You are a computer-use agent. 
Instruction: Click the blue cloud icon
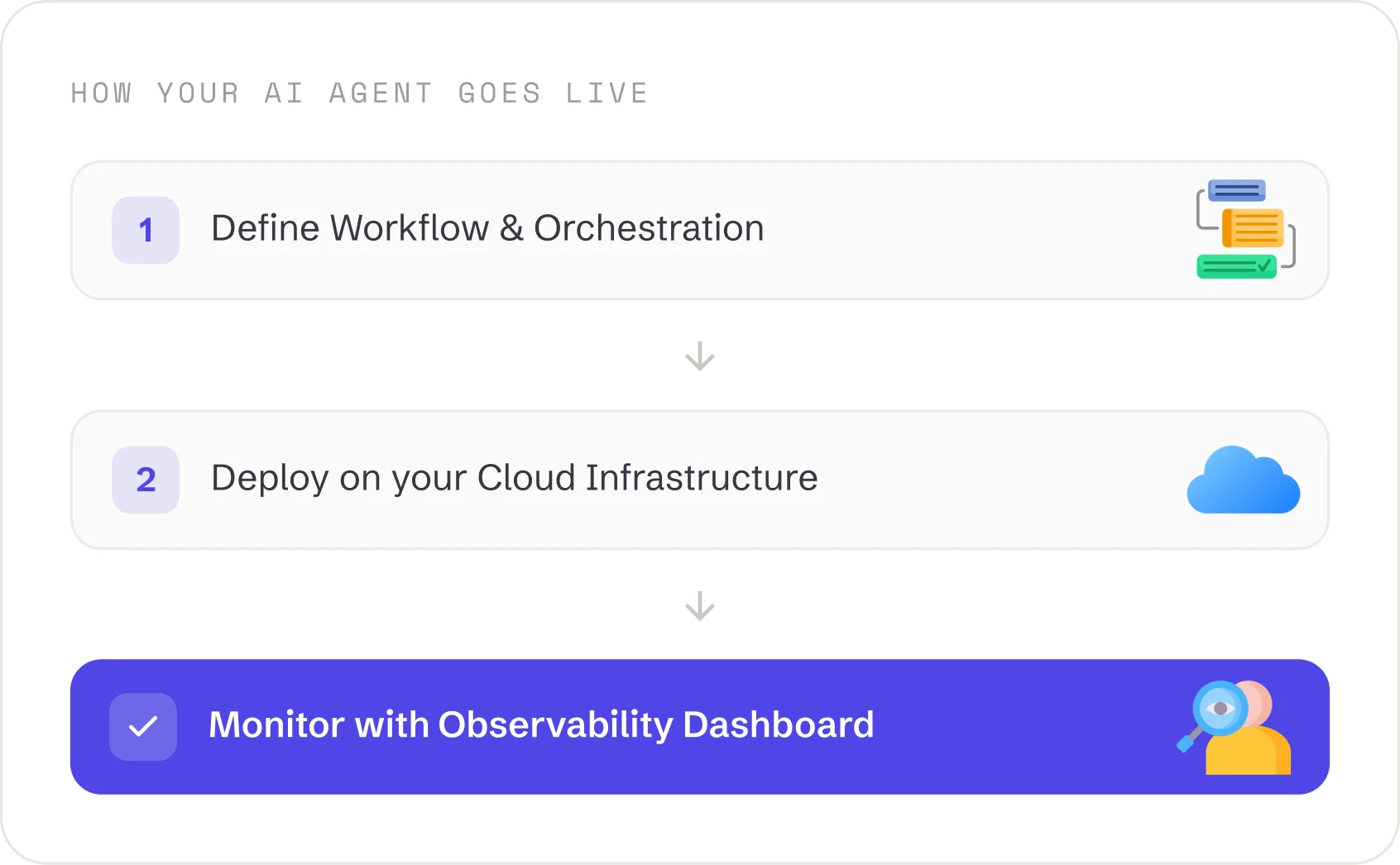[1243, 480]
